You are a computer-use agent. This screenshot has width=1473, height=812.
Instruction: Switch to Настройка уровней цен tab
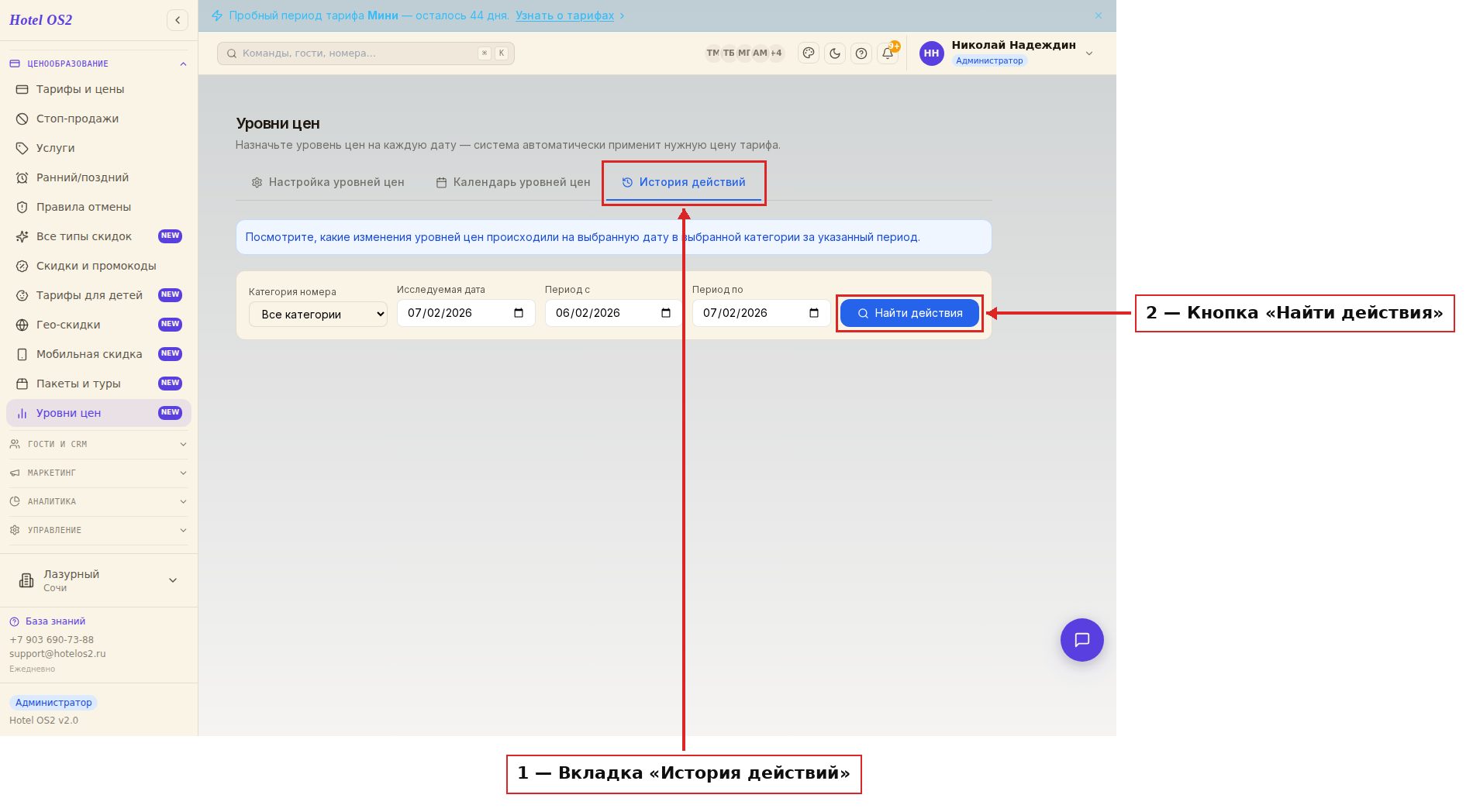click(x=328, y=182)
